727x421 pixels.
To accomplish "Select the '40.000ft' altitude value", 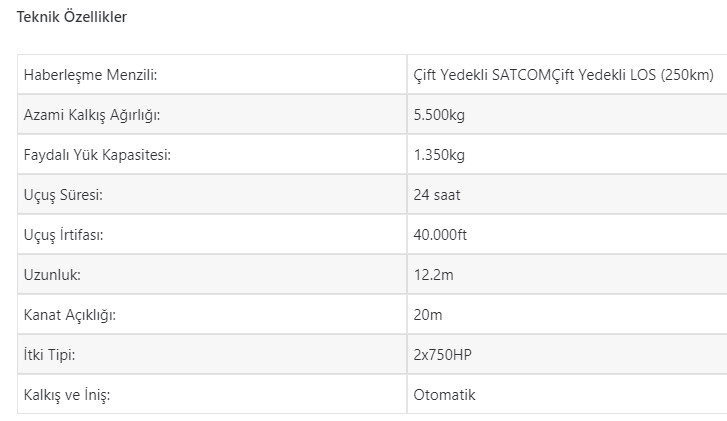I will point(441,235).
